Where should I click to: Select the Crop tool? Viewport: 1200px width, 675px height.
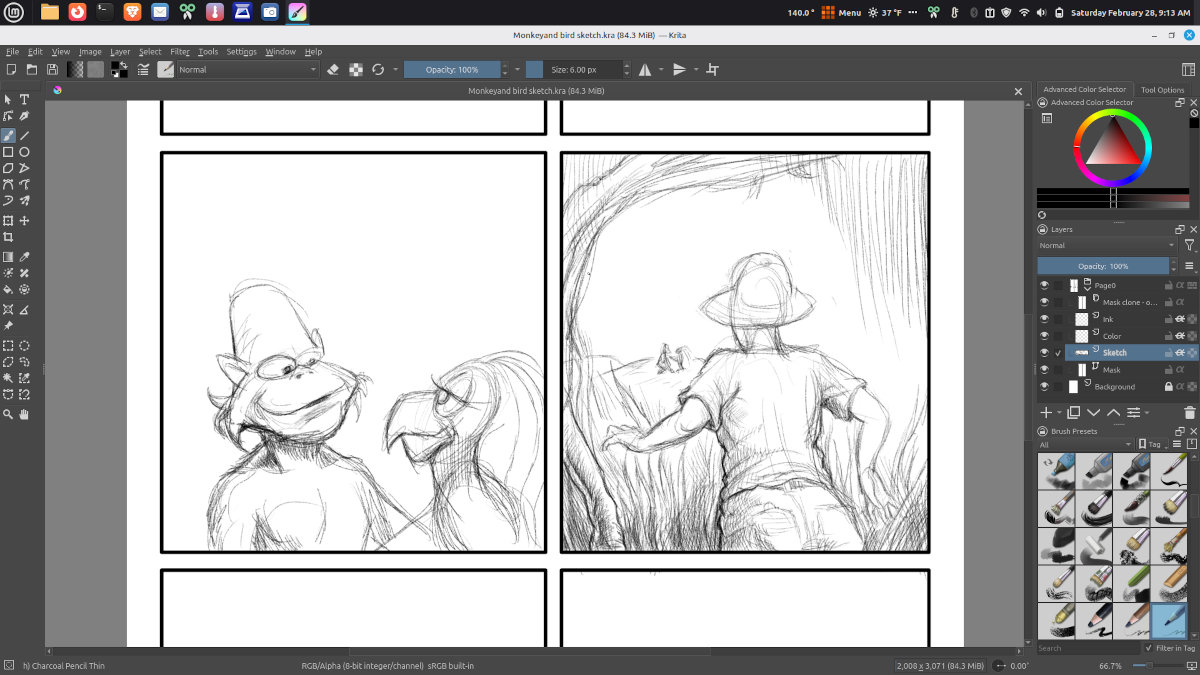coord(8,238)
